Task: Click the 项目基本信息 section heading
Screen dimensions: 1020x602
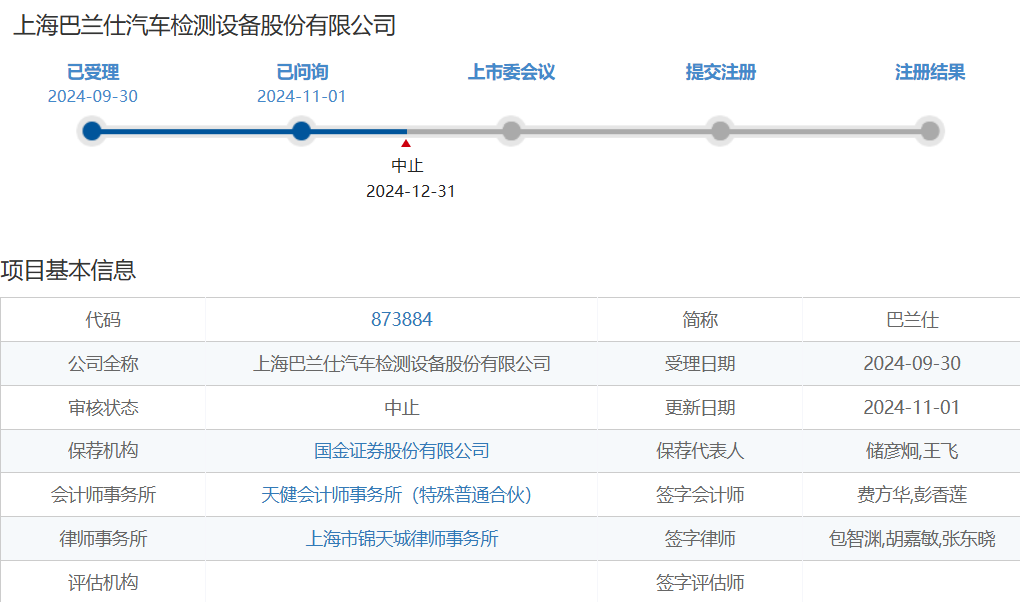Action: click(68, 270)
